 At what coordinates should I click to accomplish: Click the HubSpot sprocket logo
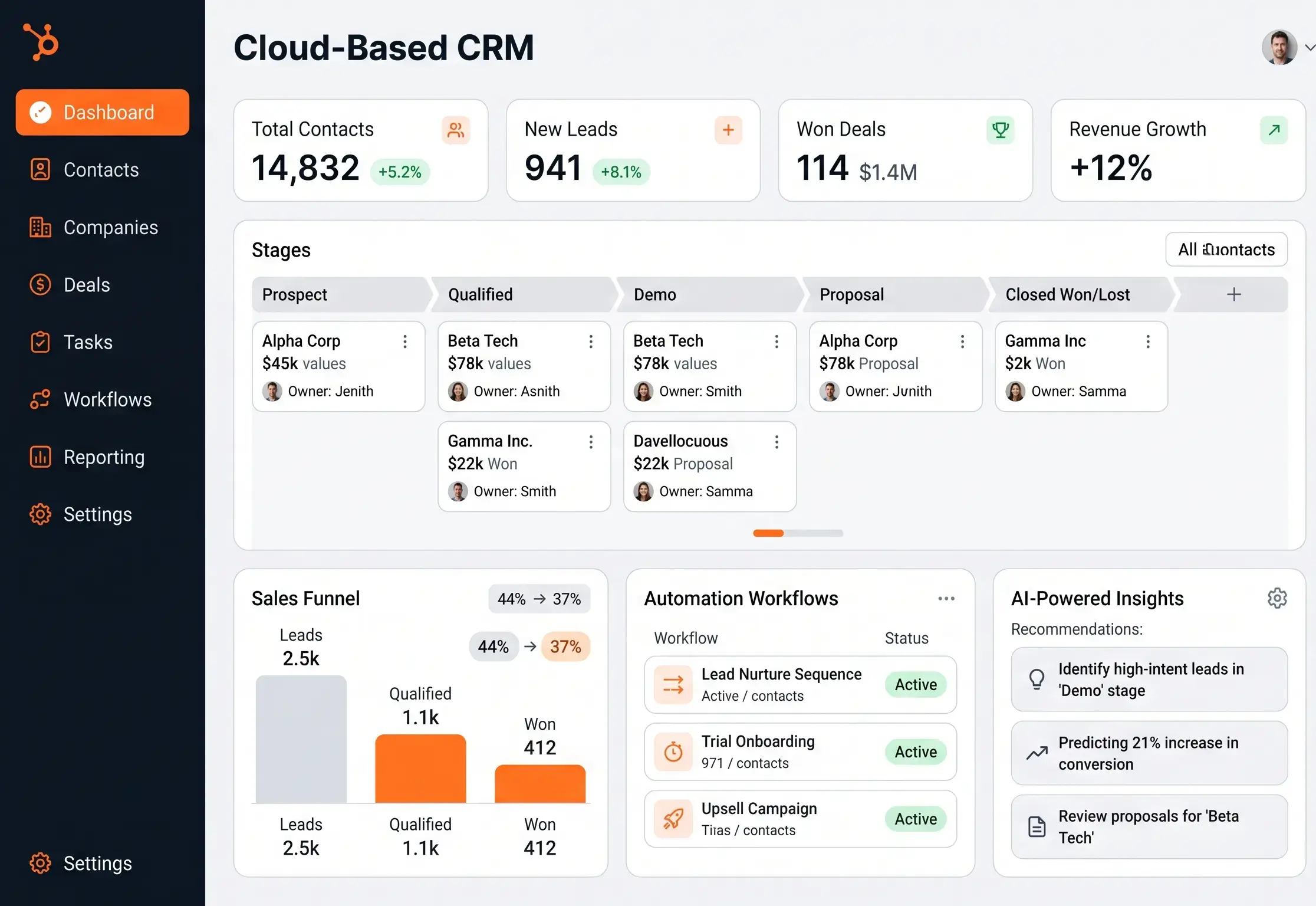(41, 41)
